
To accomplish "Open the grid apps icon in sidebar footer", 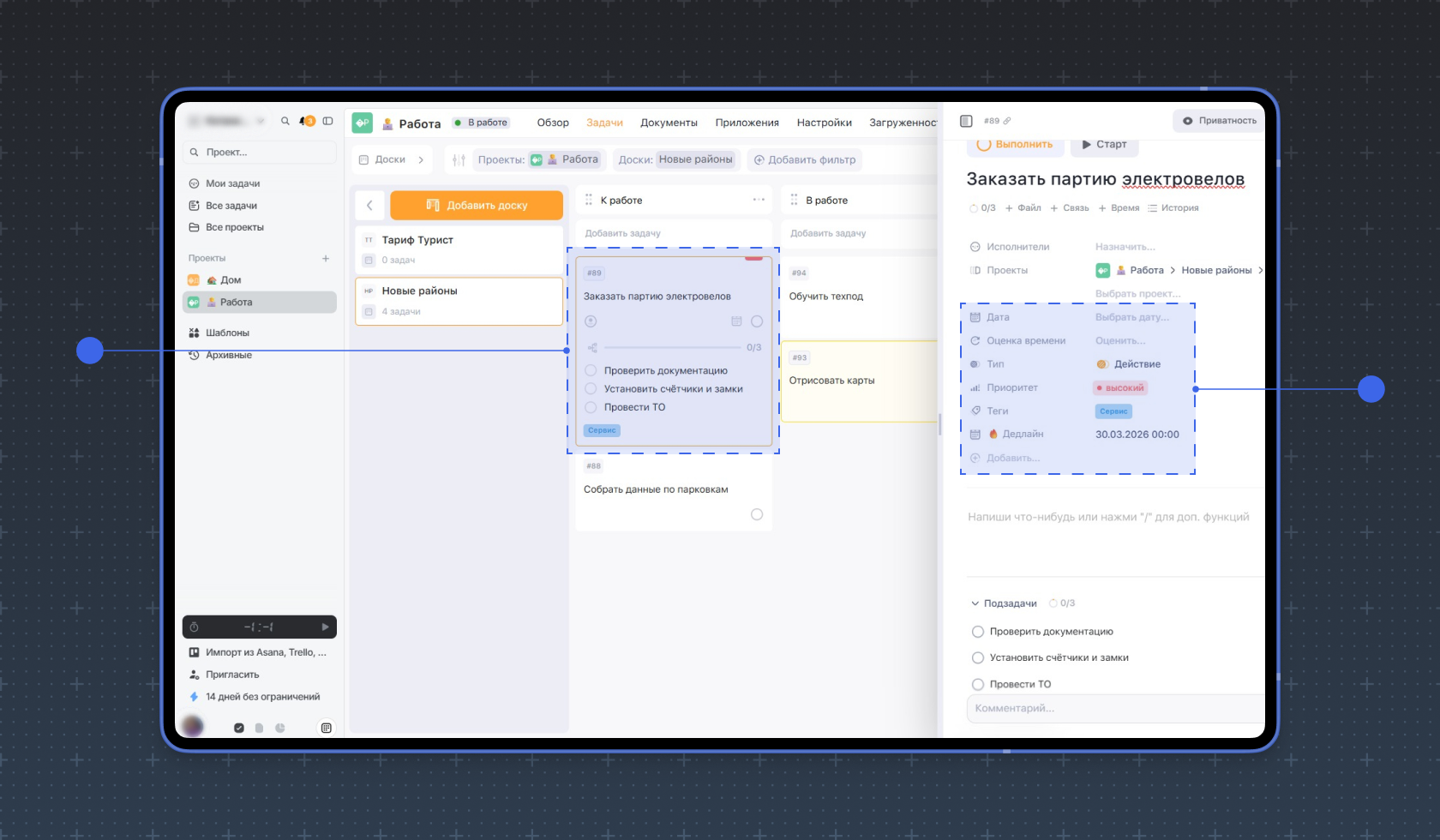I will pyautogui.click(x=326, y=728).
